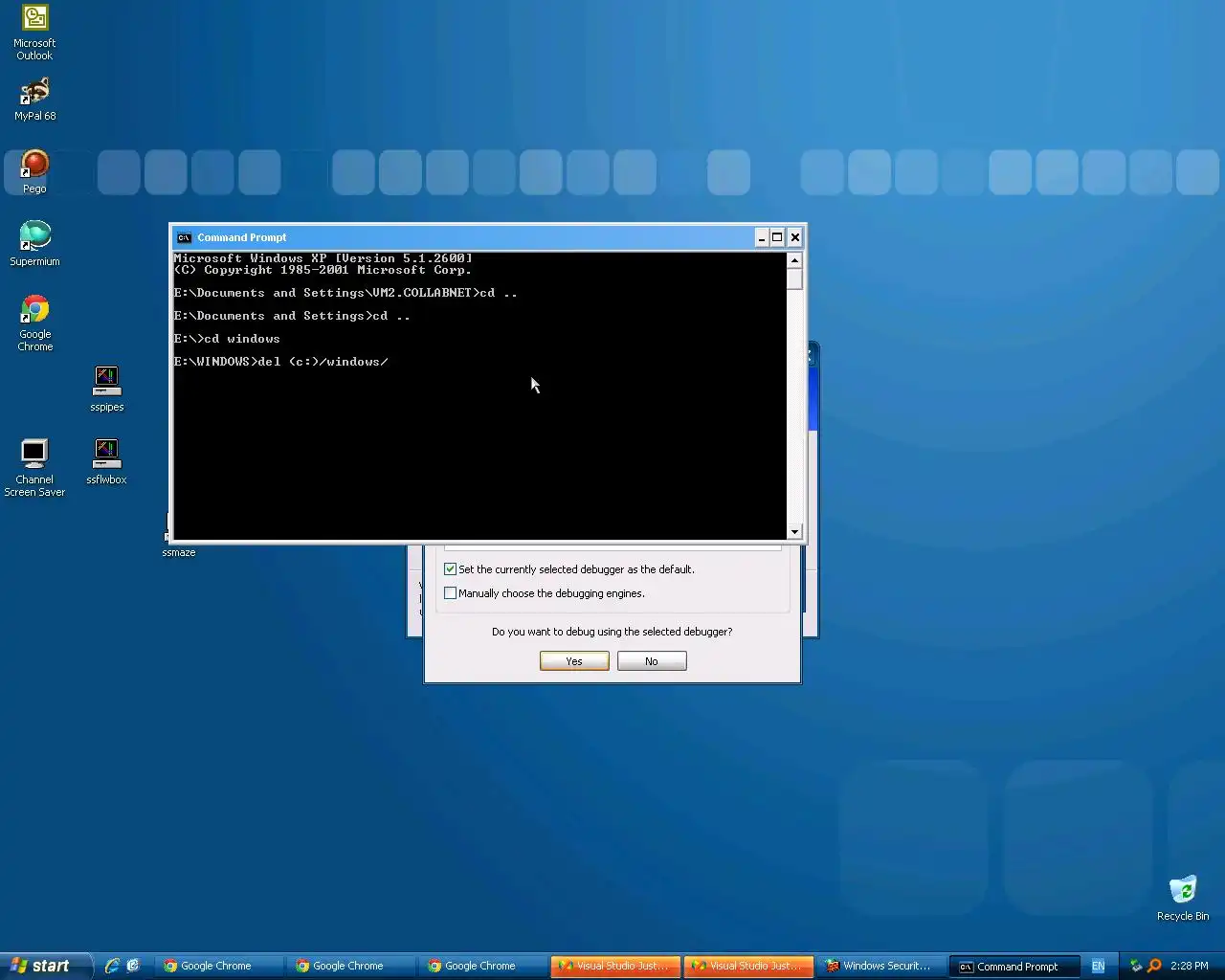Uncheck 'Set the currently selected debugger as the default'
Viewport: 1225px width, 980px height.
450,568
